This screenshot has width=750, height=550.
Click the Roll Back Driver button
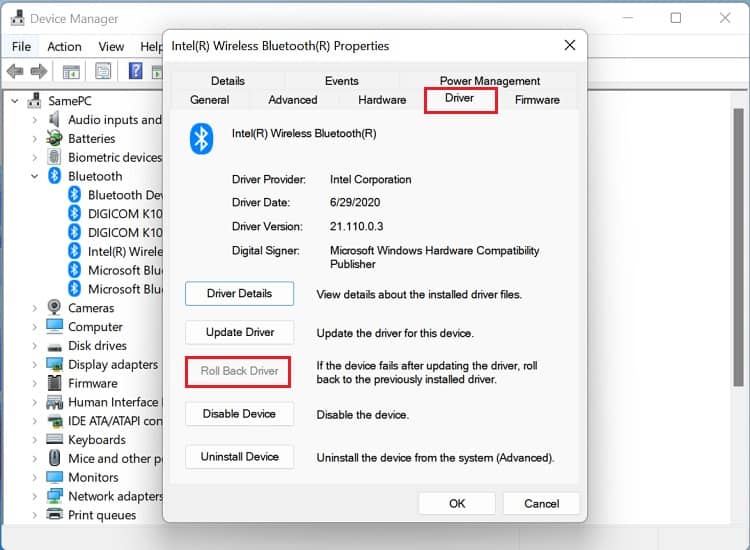238,371
